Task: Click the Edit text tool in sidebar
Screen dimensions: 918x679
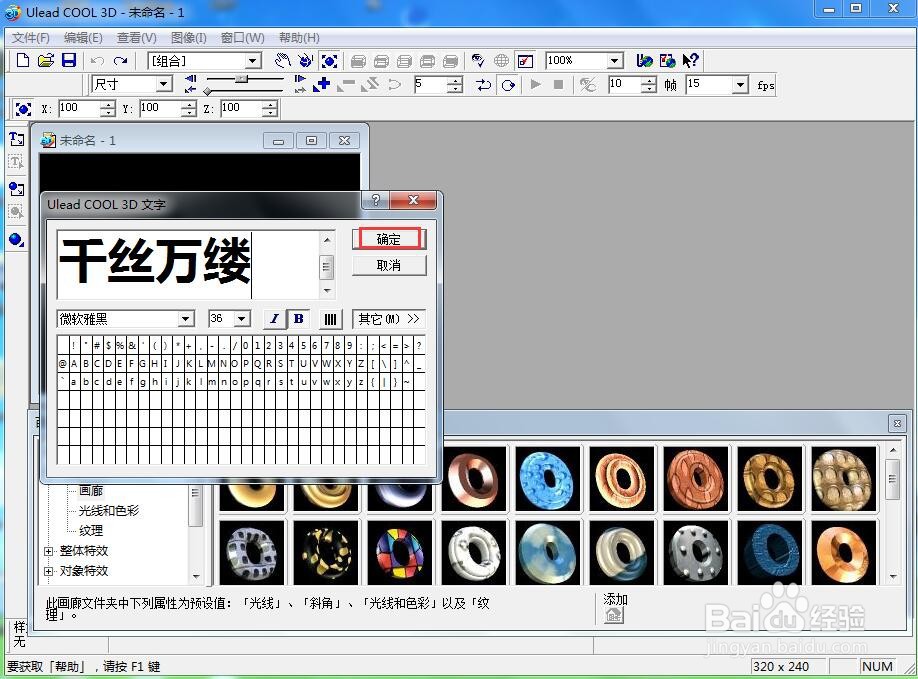Action: pyautogui.click(x=16, y=162)
